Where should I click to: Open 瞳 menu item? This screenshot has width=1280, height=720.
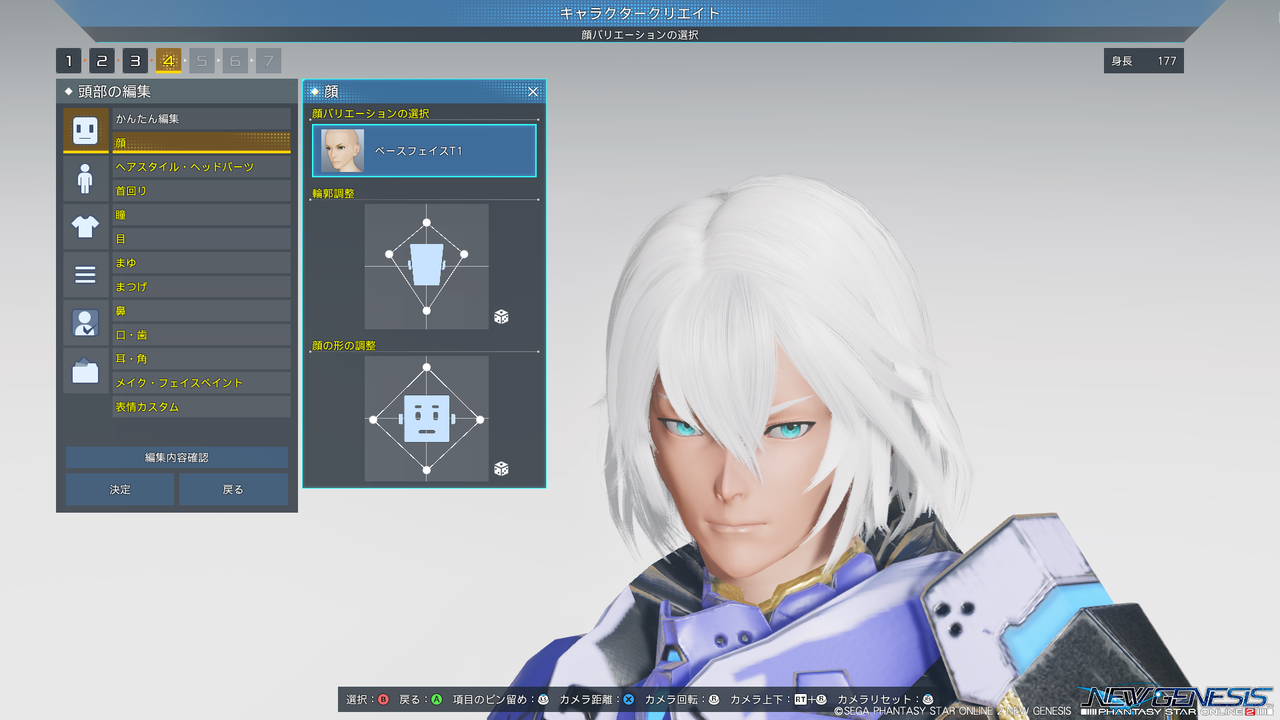coord(201,215)
